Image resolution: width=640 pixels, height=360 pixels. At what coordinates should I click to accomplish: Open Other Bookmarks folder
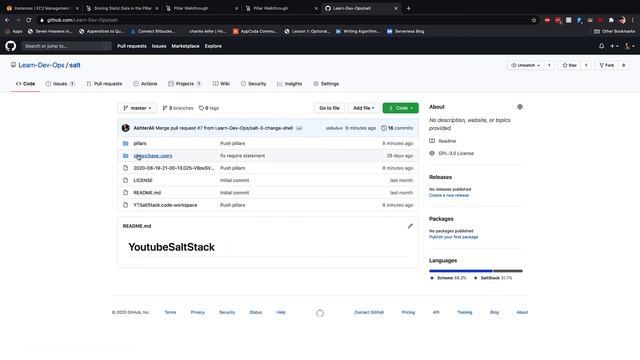[614, 31]
